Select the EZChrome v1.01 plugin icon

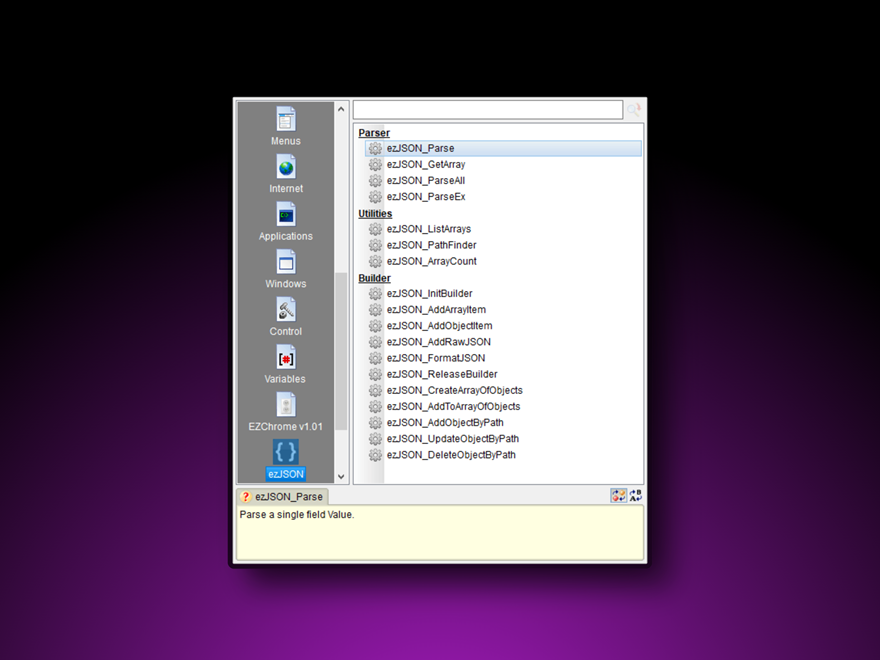pyautogui.click(x=286, y=405)
